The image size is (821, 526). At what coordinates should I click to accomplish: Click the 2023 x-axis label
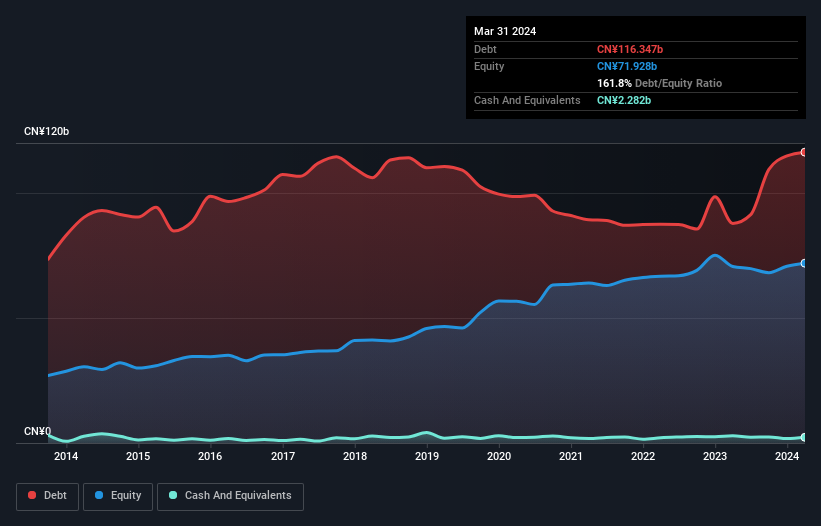tap(715, 456)
